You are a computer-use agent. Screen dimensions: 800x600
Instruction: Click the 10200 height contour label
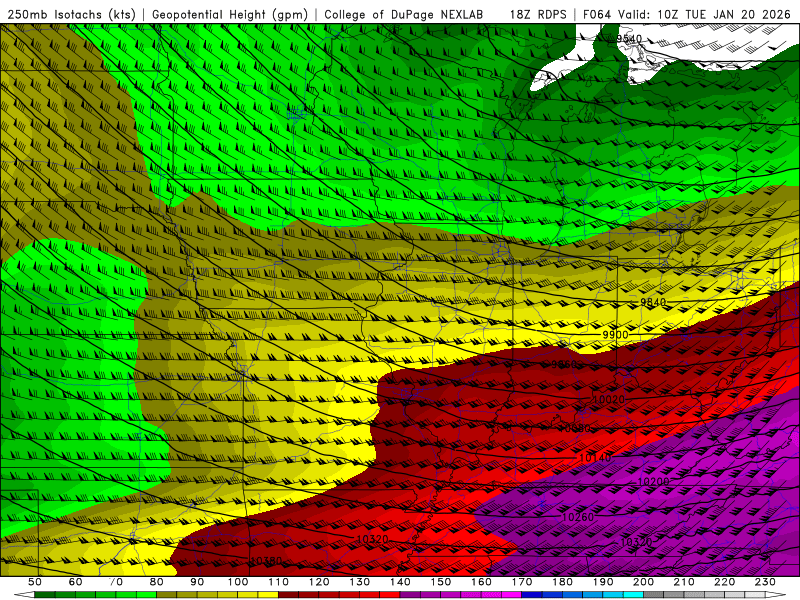click(x=653, y=482)
